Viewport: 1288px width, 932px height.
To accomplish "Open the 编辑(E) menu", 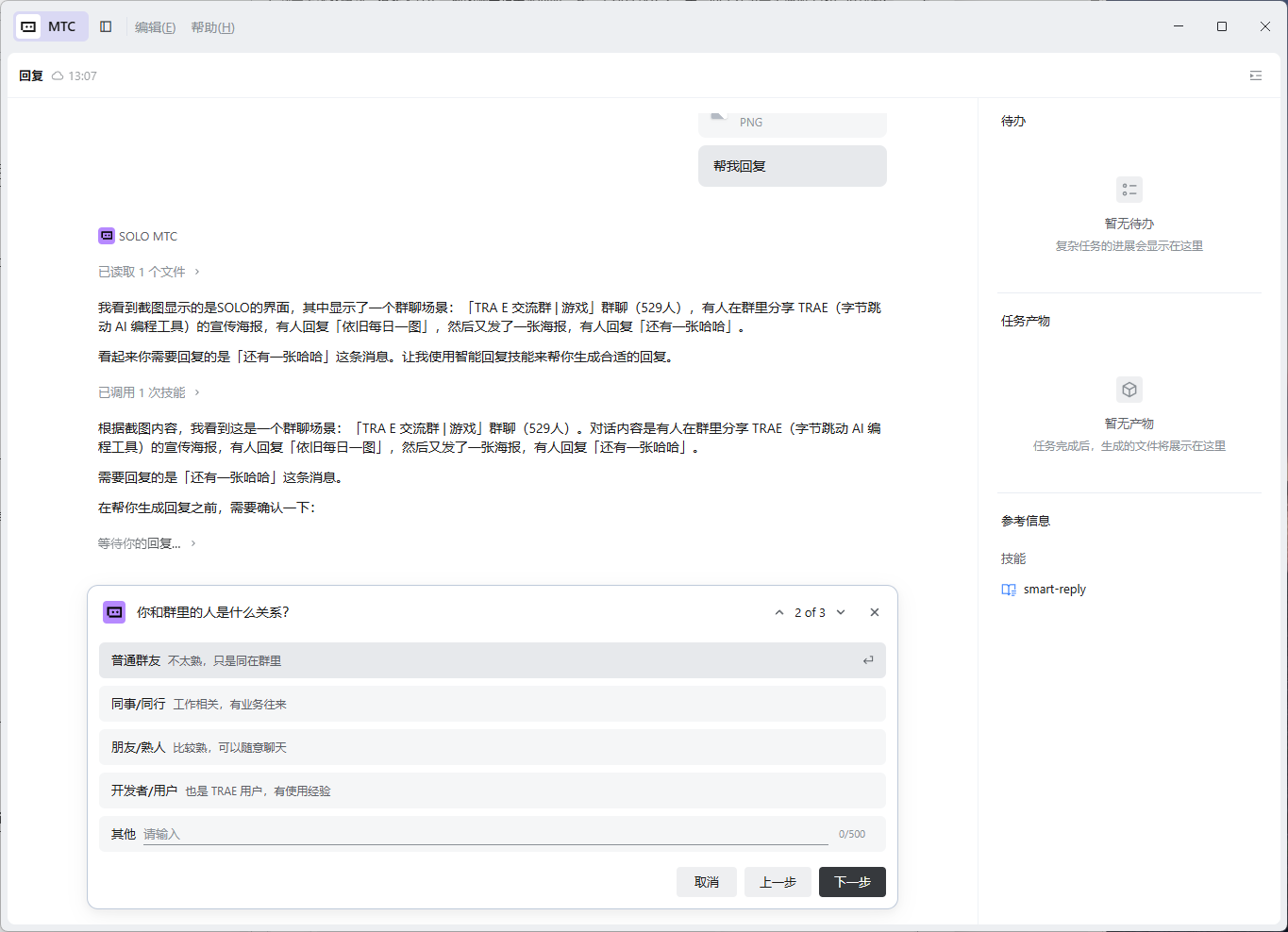I will [155, 27].
